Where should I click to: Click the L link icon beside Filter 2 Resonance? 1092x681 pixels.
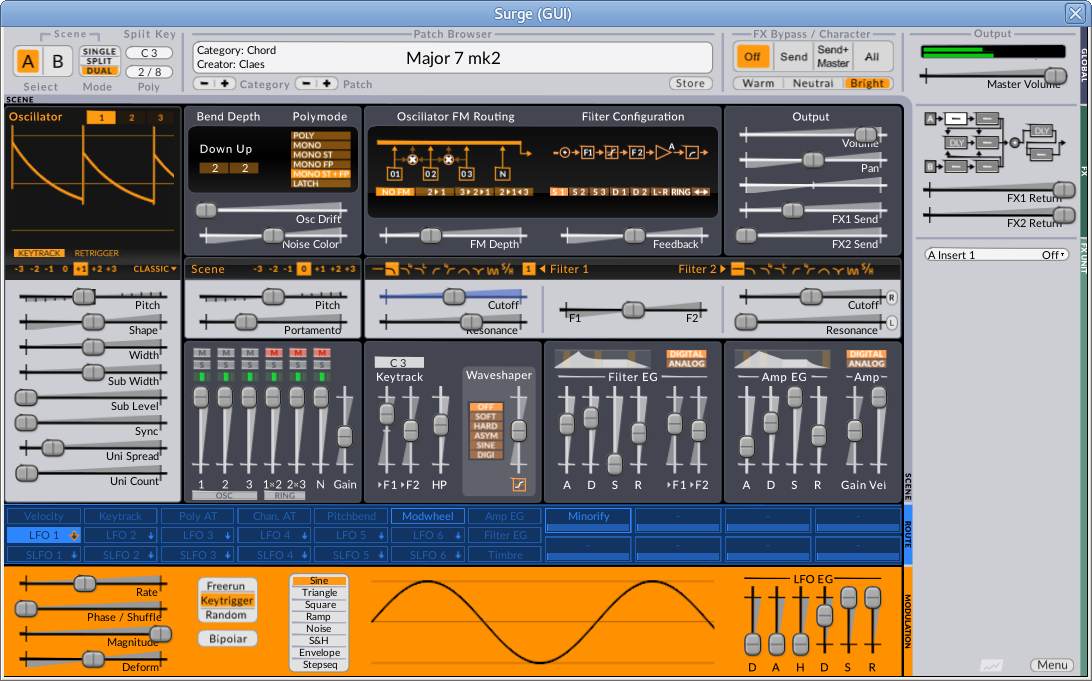click(891, 322)
